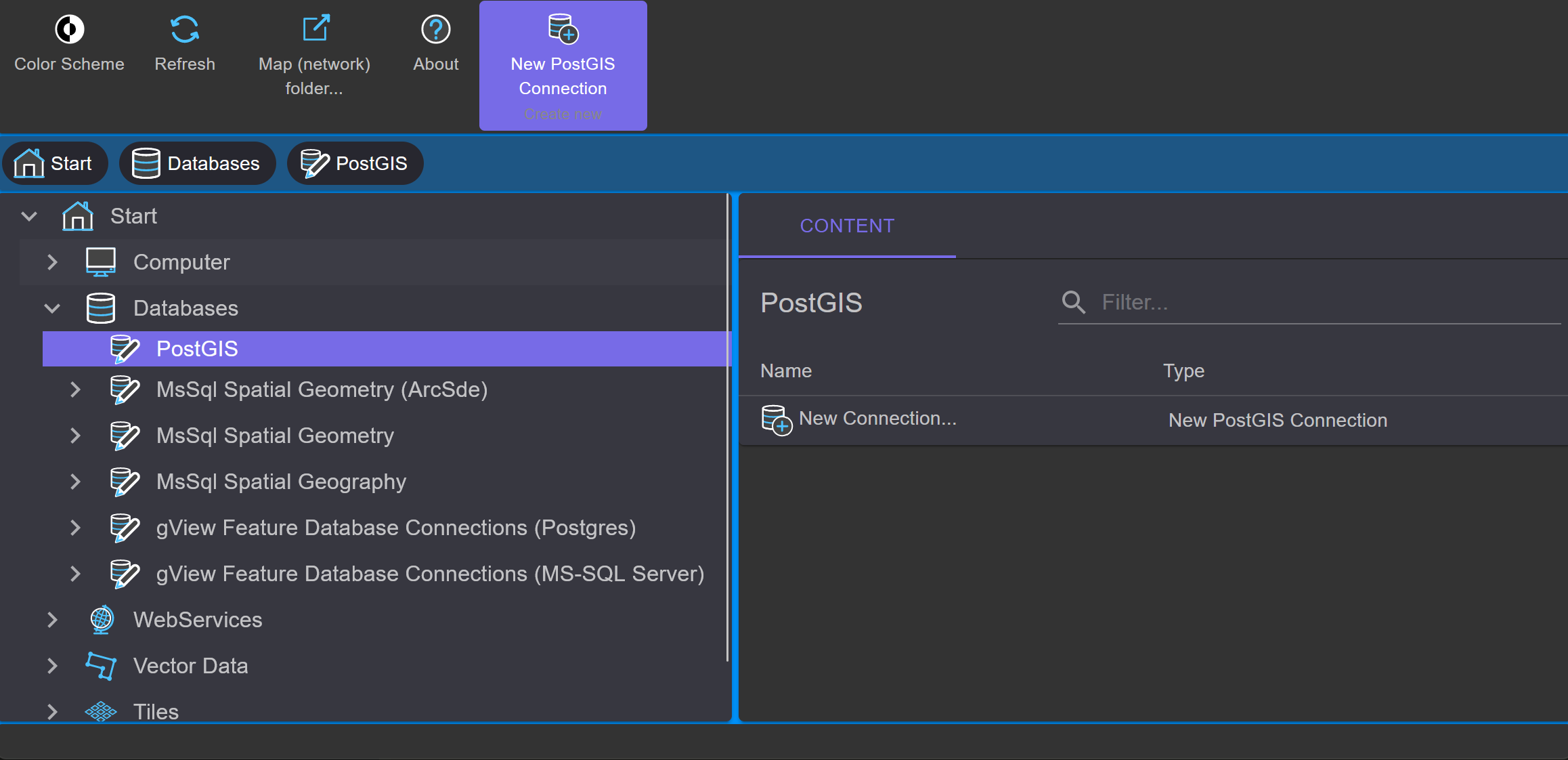Click New PostGIS Connection toolbar icon
1568x760 pixels.
tap(563, 29)
